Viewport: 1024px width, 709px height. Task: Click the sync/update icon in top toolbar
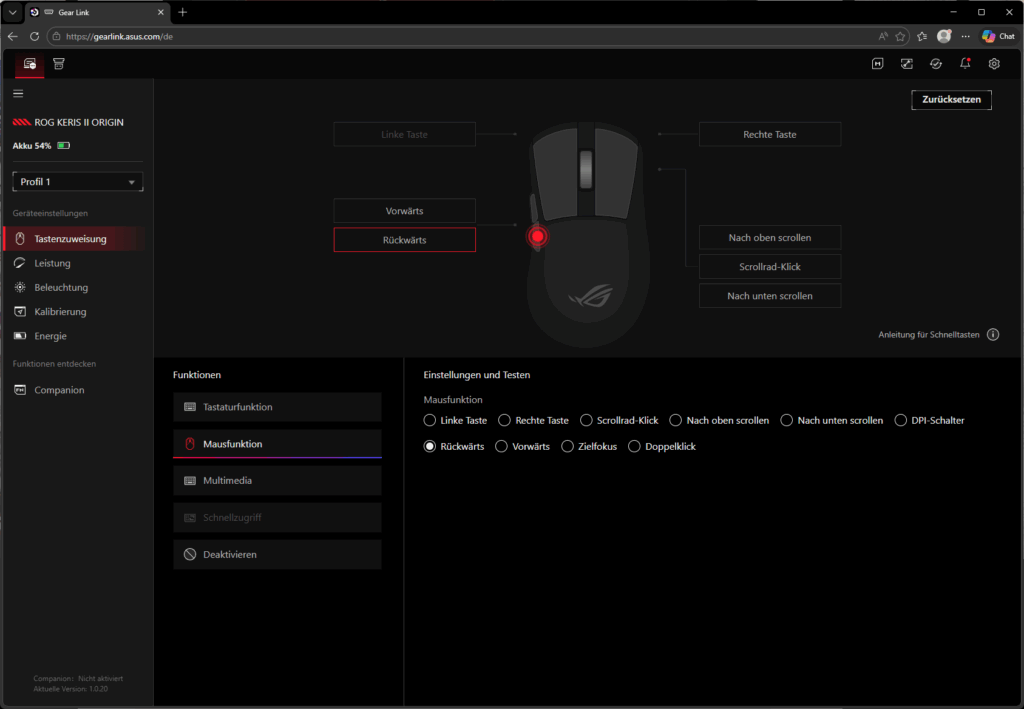pyautogui.click(x=935, y=64)
